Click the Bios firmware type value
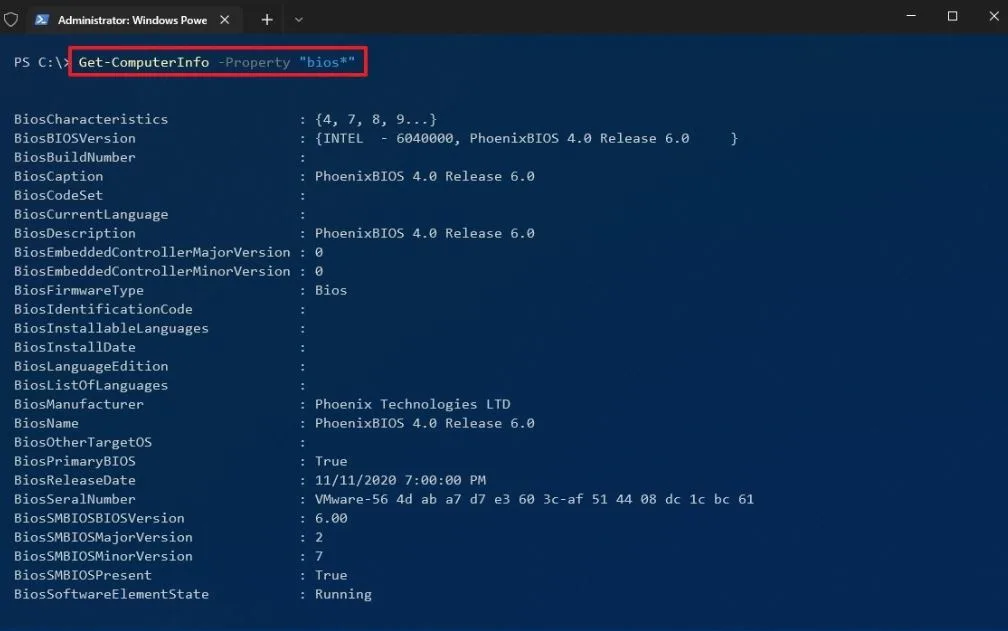 (x=330, y=290)
